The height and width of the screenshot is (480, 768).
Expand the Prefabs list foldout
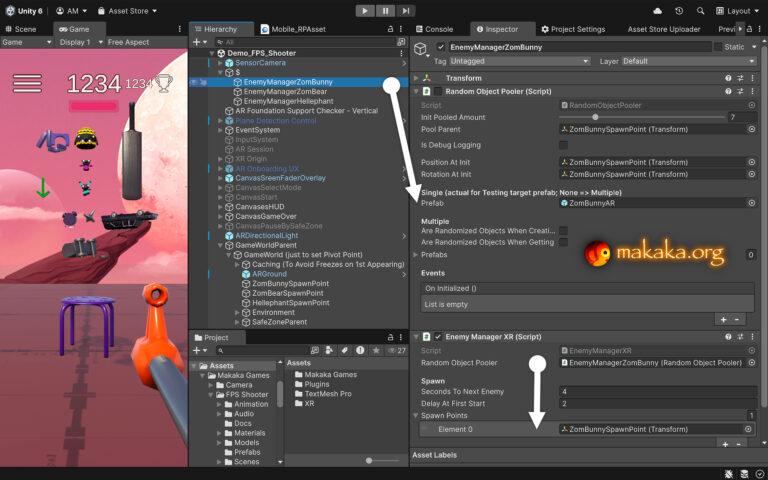pos(416,255)
